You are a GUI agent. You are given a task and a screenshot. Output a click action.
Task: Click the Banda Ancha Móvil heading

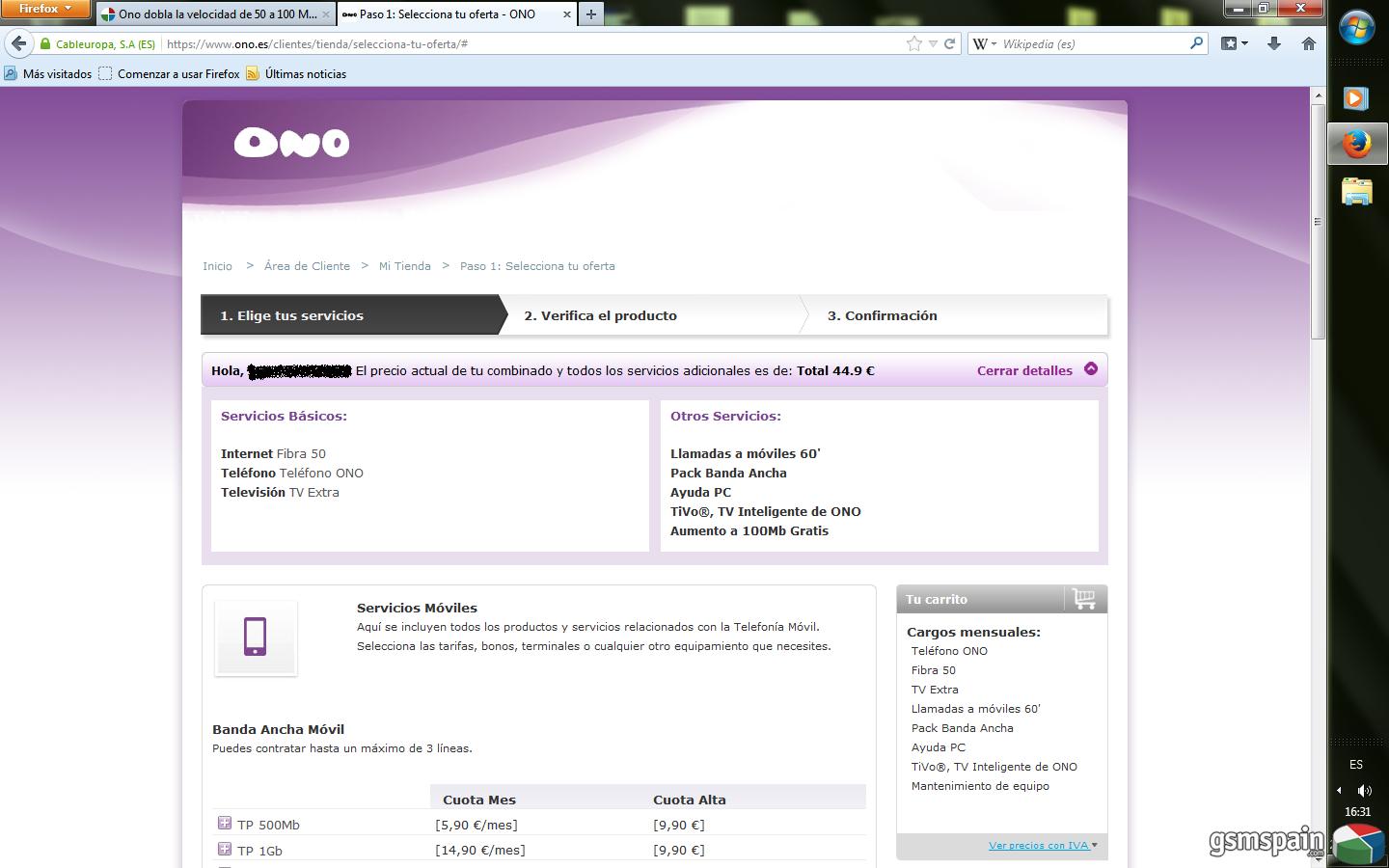(x=278, y=729)
